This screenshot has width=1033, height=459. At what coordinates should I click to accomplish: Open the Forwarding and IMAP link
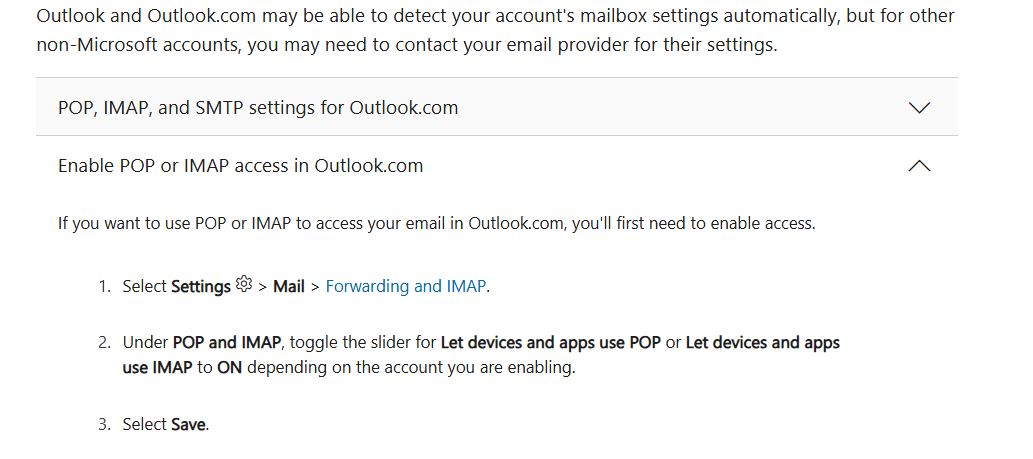(x=406, y=286)
